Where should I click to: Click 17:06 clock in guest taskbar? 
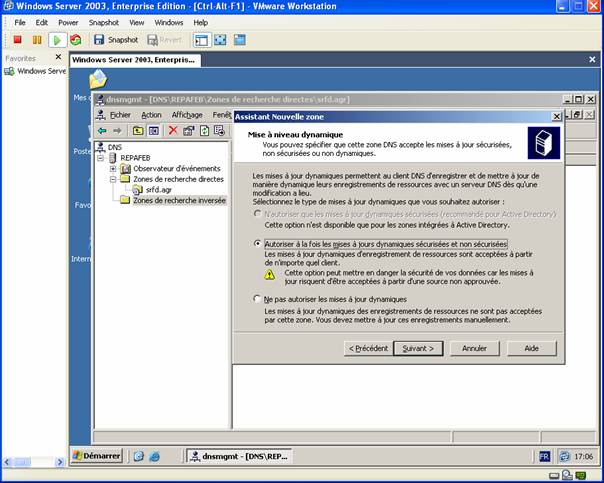point(584,457)
